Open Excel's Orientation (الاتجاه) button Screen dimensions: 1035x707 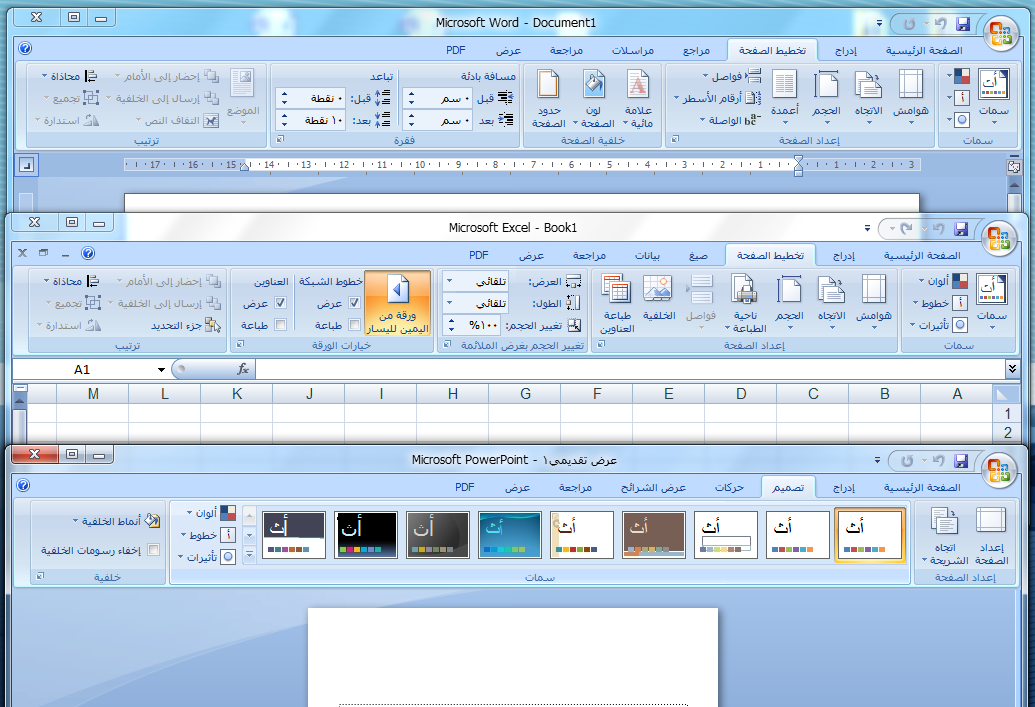tap(832, 302)
